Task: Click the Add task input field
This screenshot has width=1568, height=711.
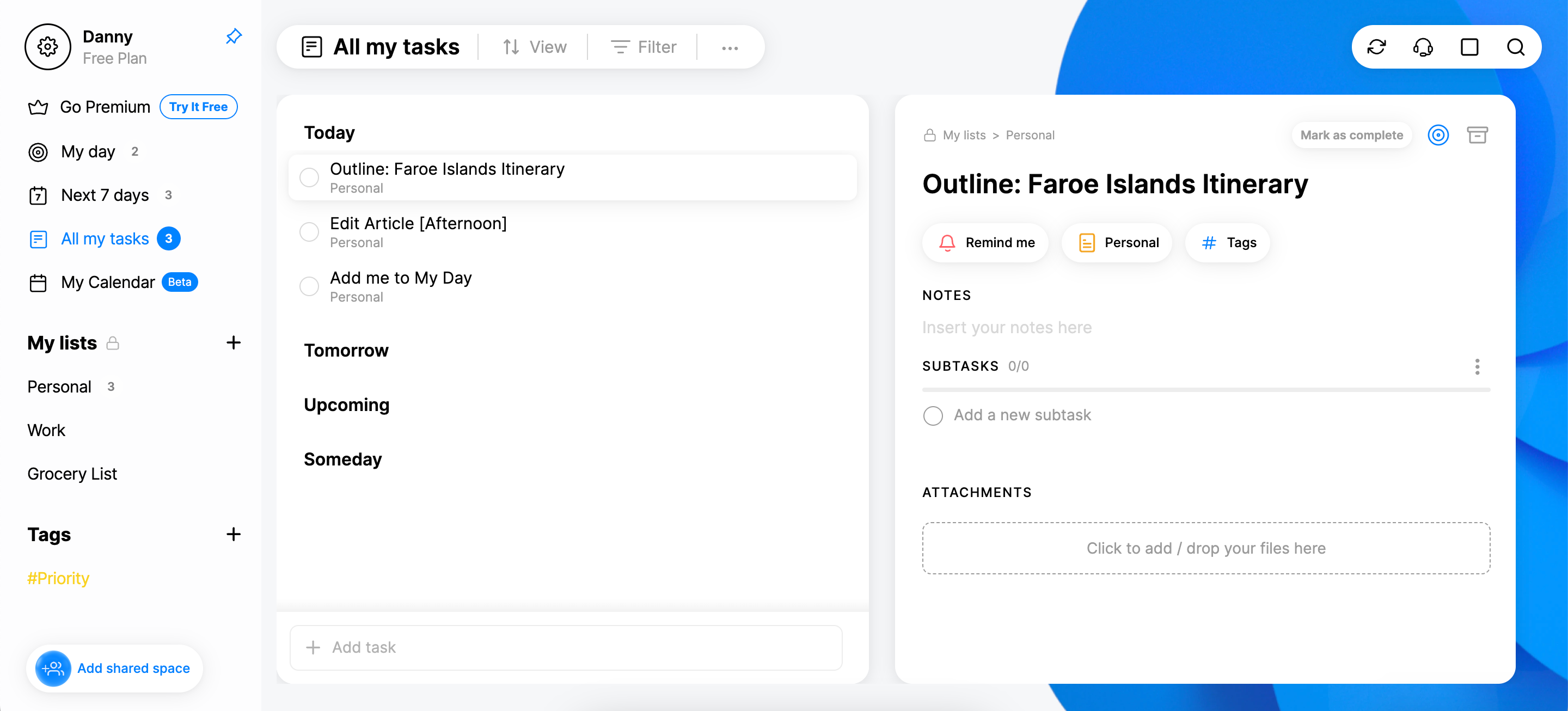Action: pyautogui.click(x=566, y=647)
